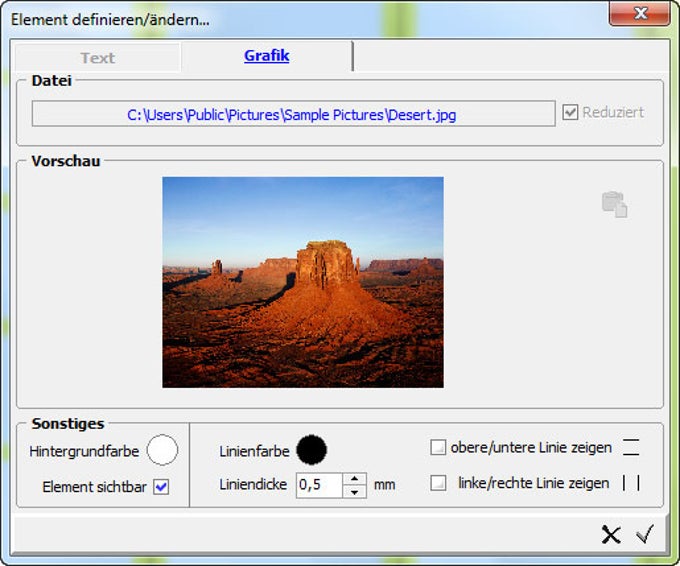Close the Element definieren/ändern window

[640, 13]
